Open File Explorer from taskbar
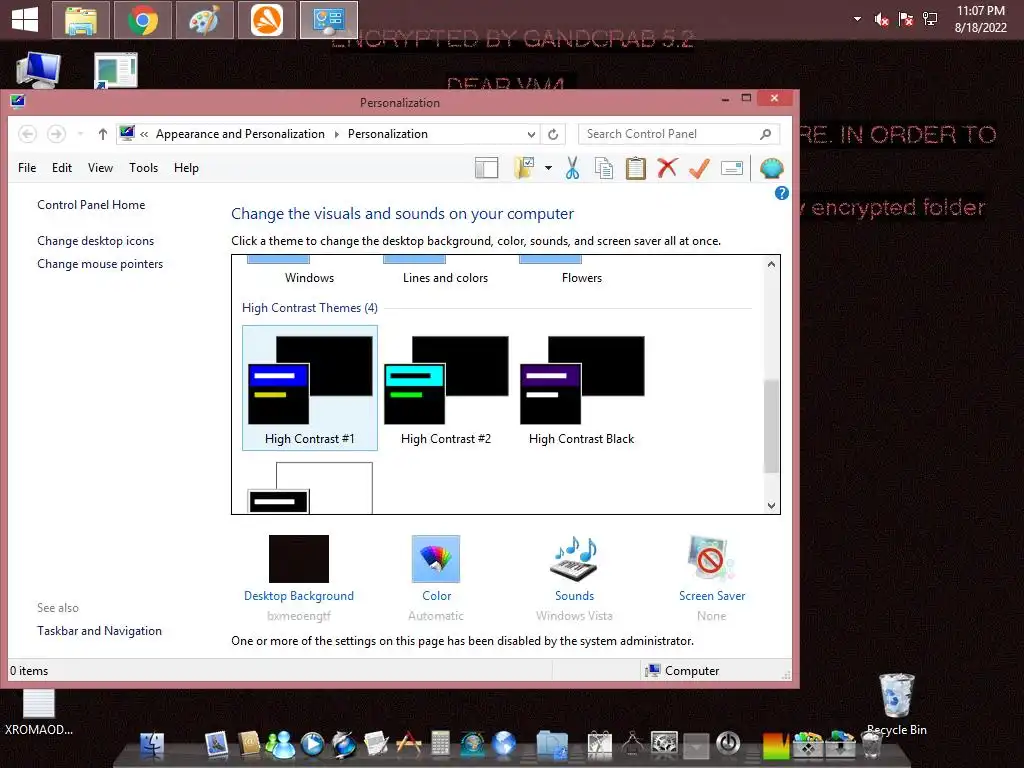This screenshot has width=1024, height=768. click(x=80, y=20)
